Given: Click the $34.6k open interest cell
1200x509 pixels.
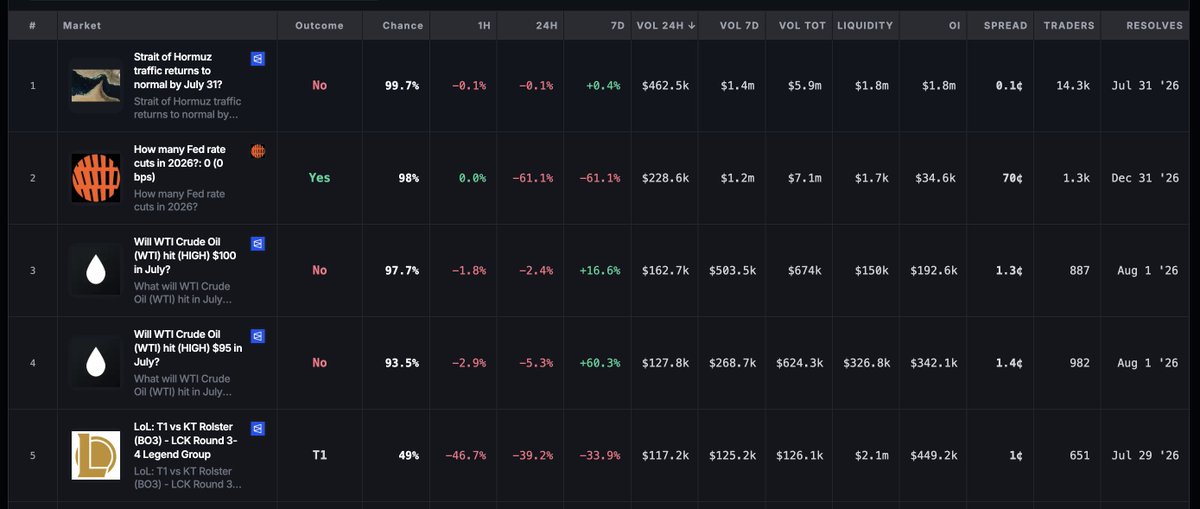Looking at the screenshot, I should [936, 178].
